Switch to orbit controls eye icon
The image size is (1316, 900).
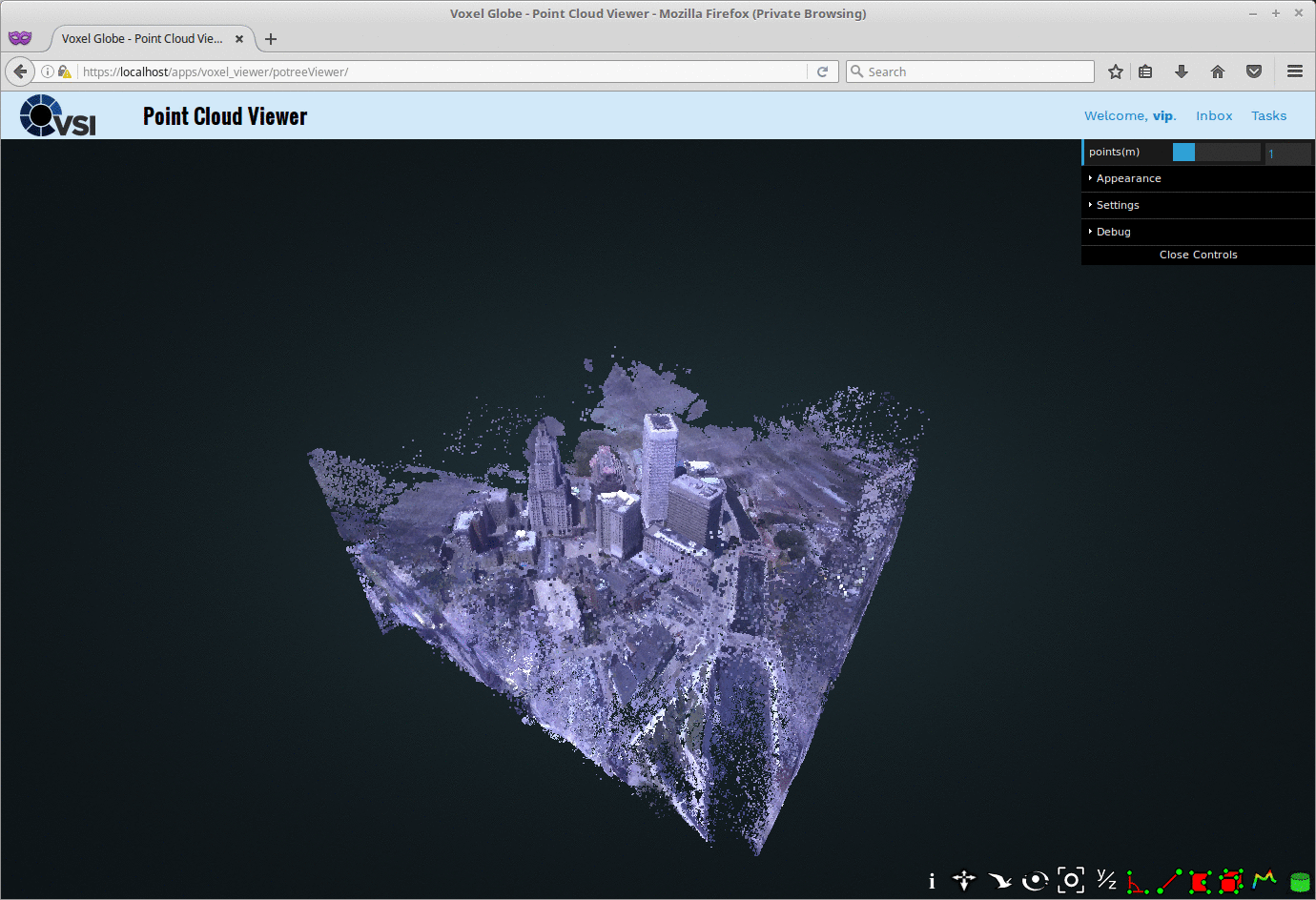[x=1035, y=881]
